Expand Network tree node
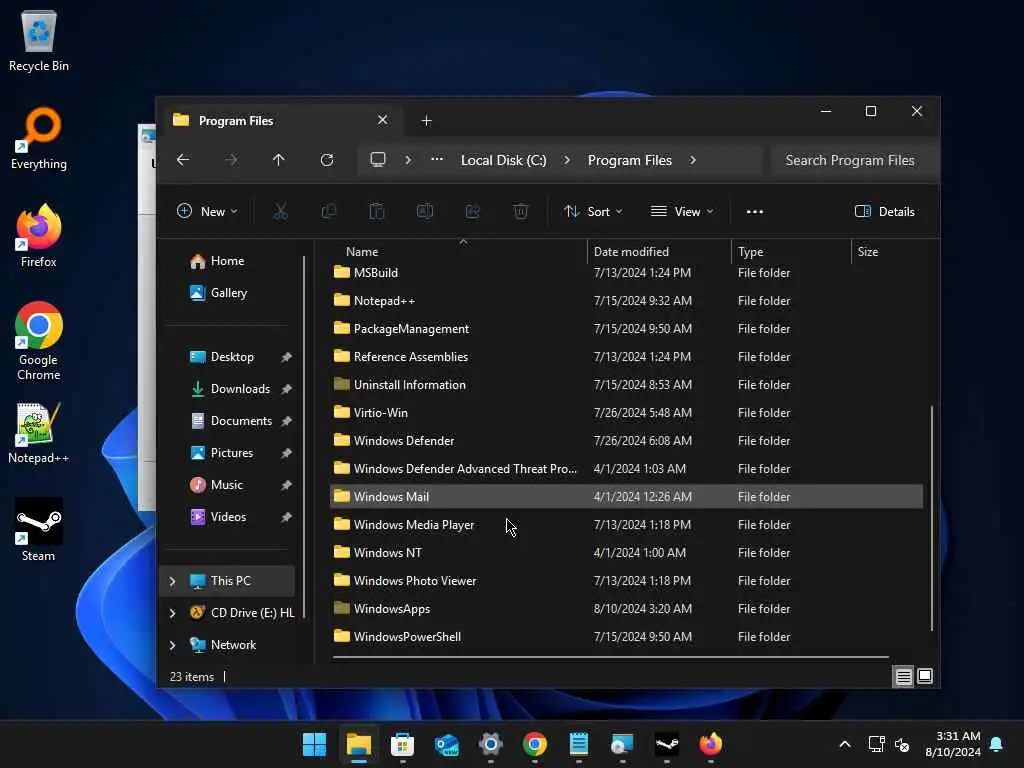Viewport: 1024px width, 768px height. point(172,645)
